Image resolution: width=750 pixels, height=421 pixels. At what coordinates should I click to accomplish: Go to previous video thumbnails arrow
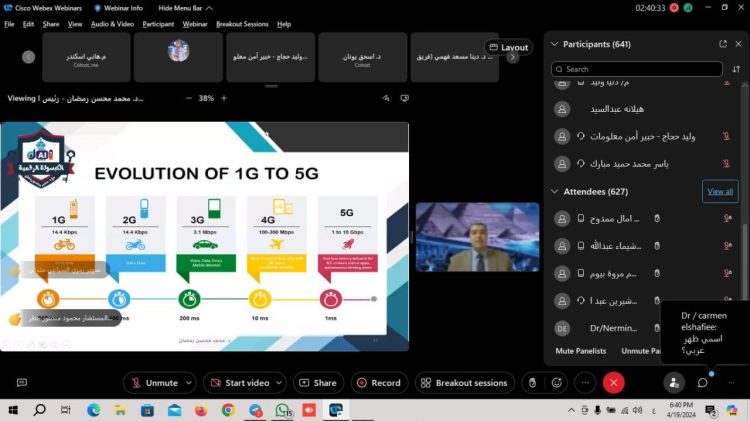pos(28,57)
